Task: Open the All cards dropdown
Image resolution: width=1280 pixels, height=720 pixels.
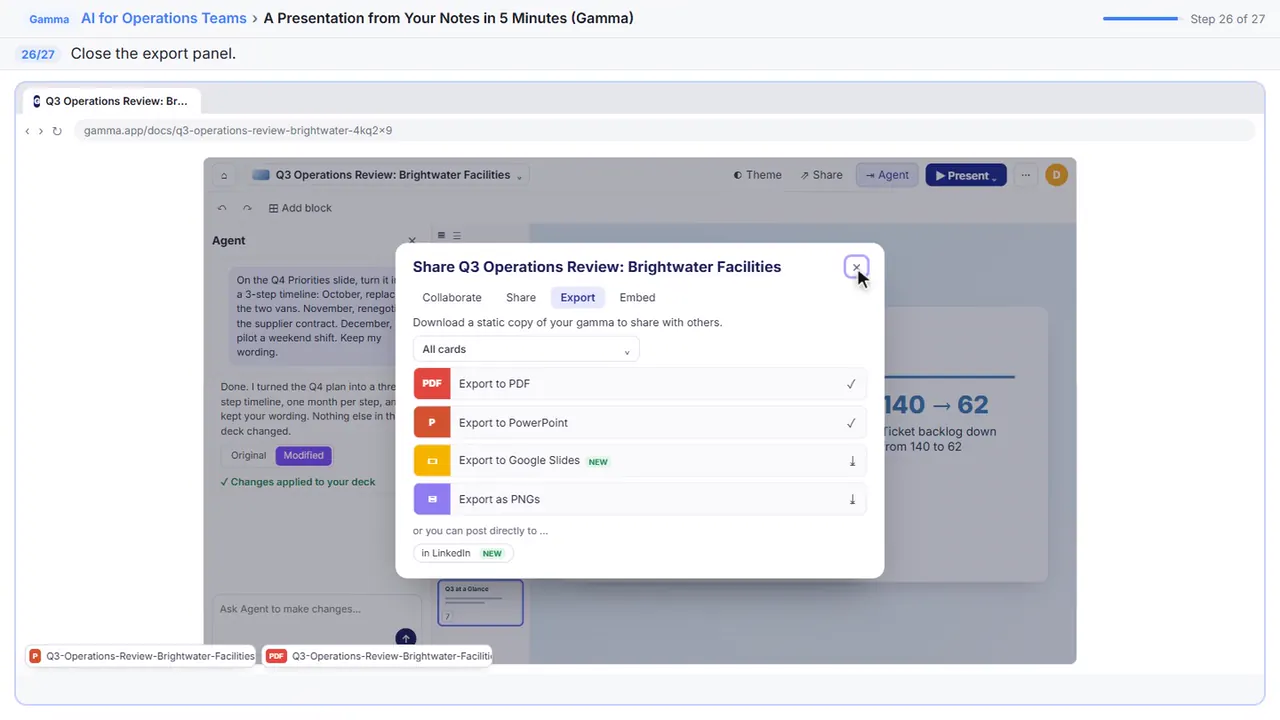Action: click(x=526, y=349)
